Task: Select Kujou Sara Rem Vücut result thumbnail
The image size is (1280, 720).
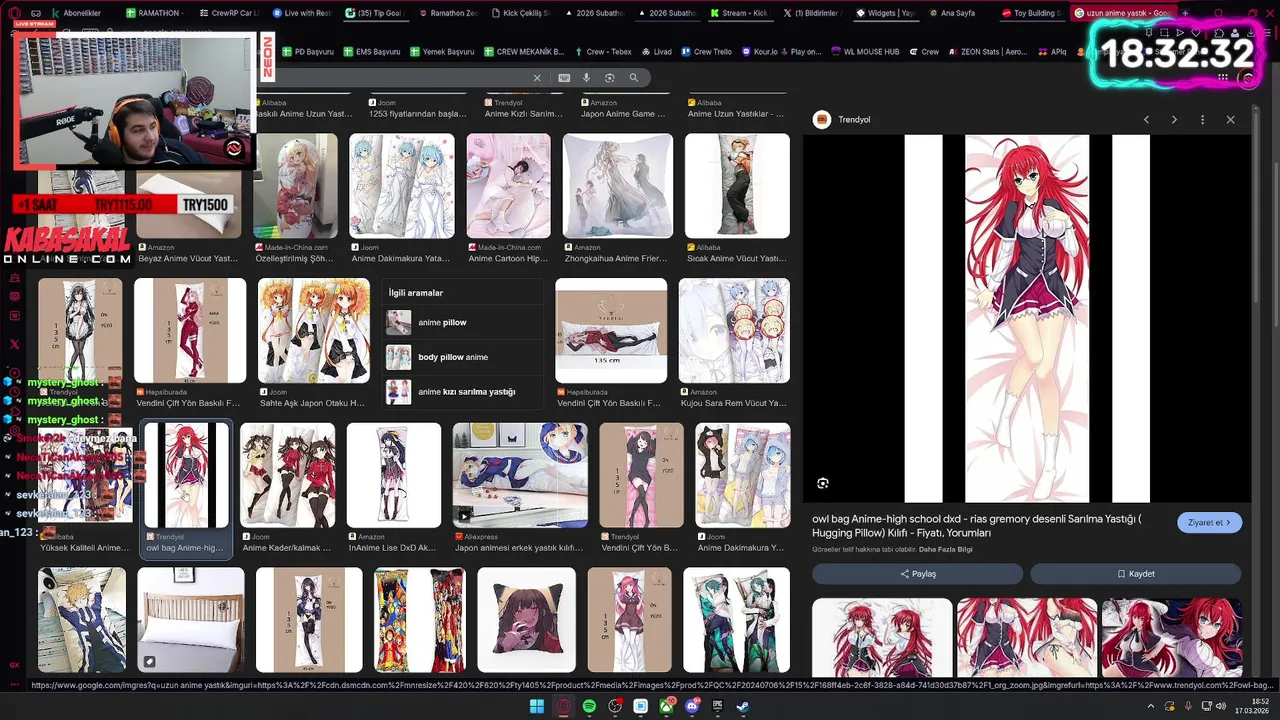Action: pyautogui.click(x=734, y=330)
